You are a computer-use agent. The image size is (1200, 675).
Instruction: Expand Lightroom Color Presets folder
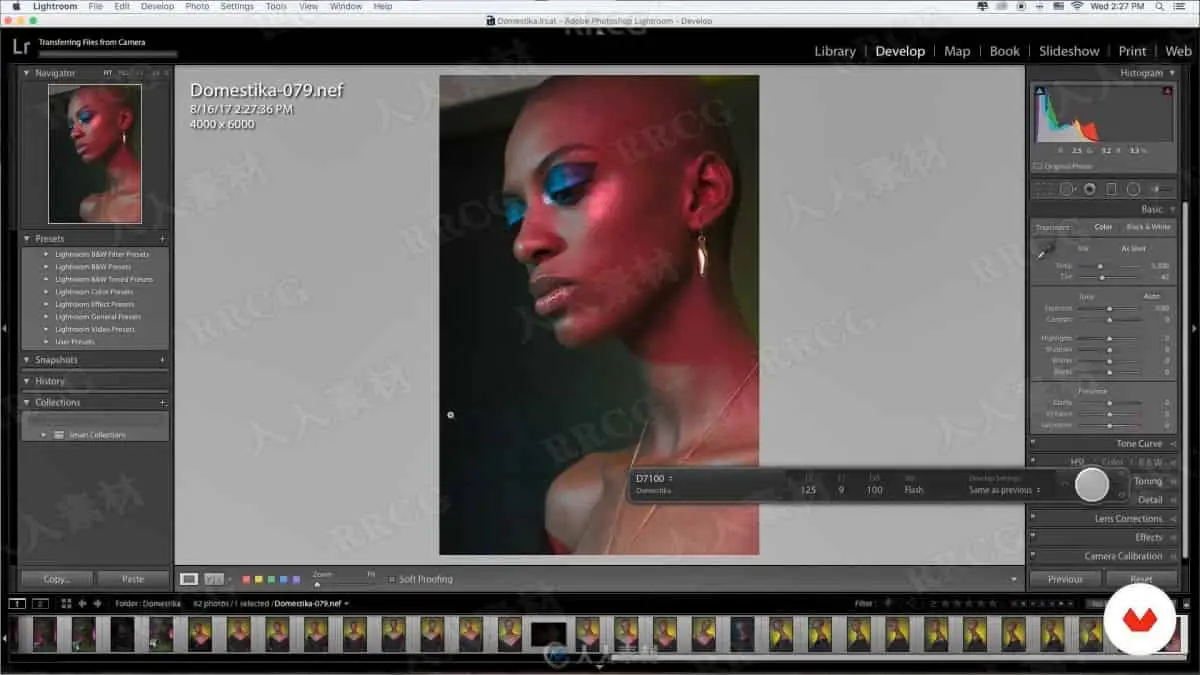coord(46,292)
